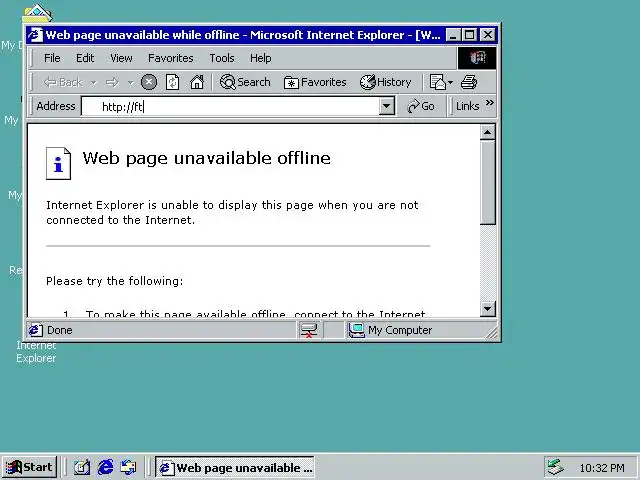Image resolution: width=640 pixels, height=480 pixels.
Task: Click the window resize grip in status bar
Action: [x=493, y=333]
